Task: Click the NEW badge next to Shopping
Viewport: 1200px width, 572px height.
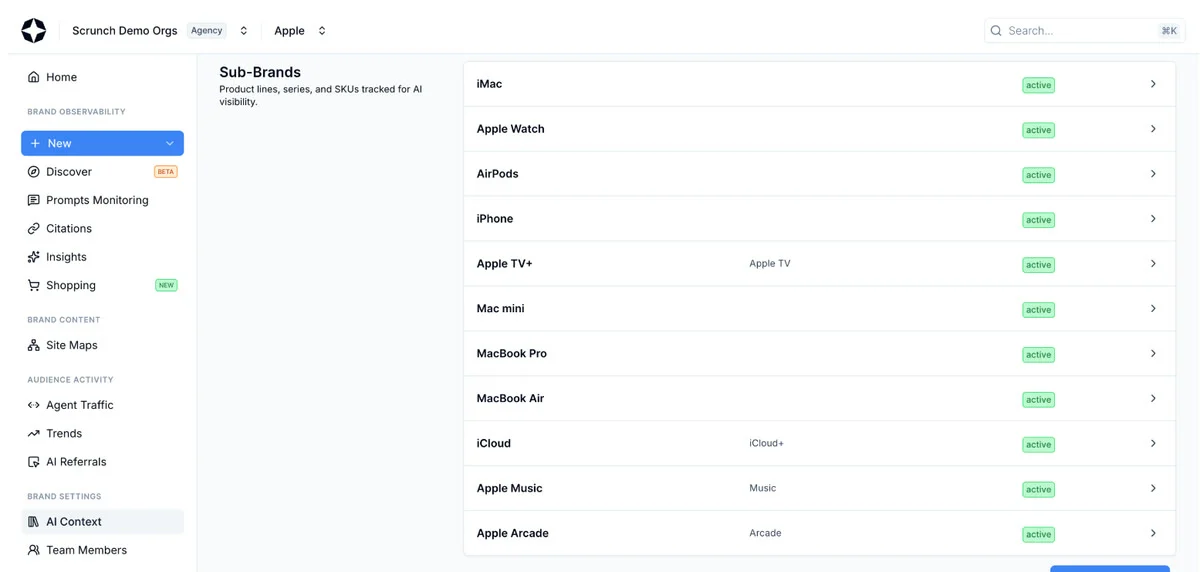Action: point(166,285)
